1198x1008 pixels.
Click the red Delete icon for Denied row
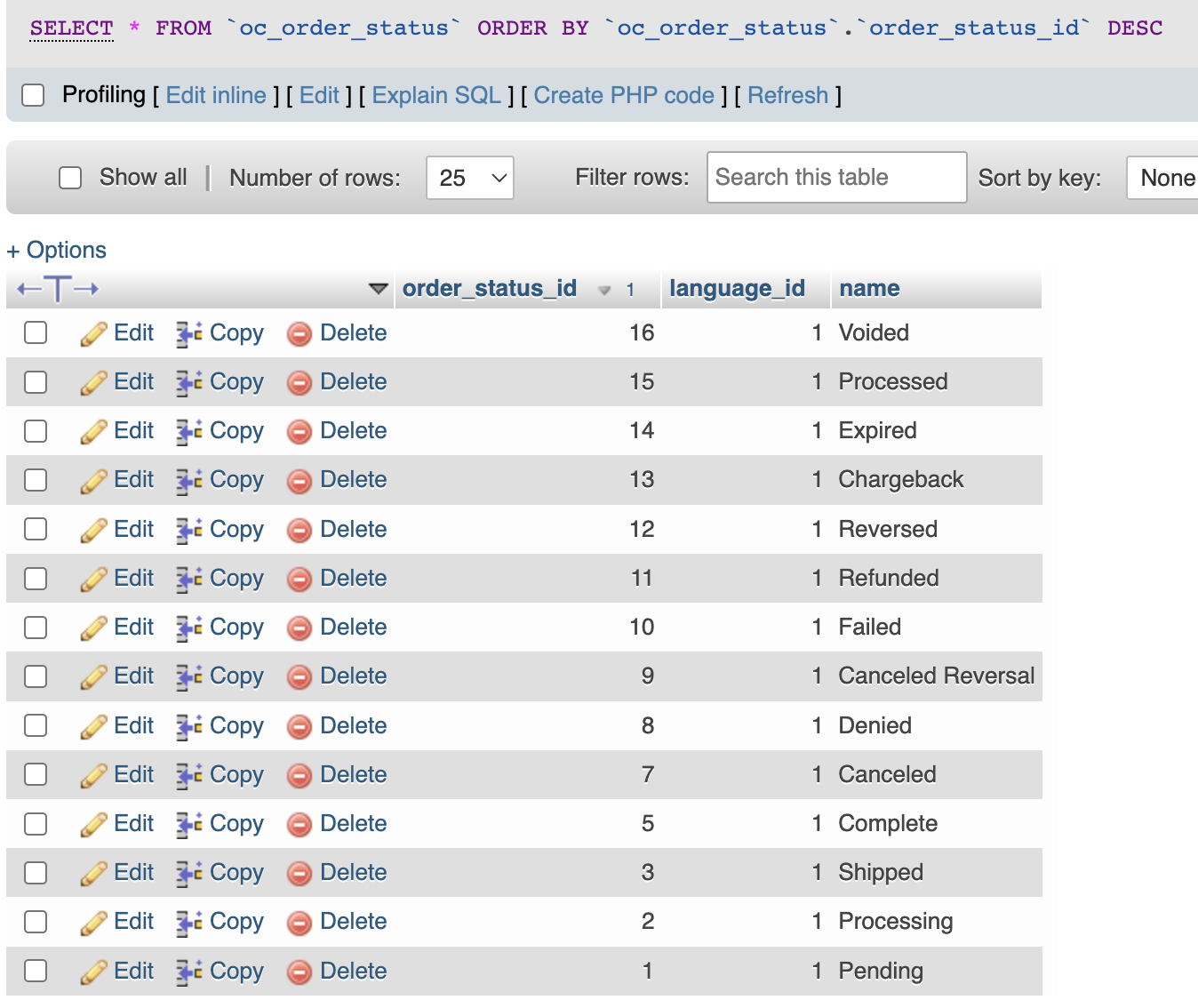click(299, 727)
